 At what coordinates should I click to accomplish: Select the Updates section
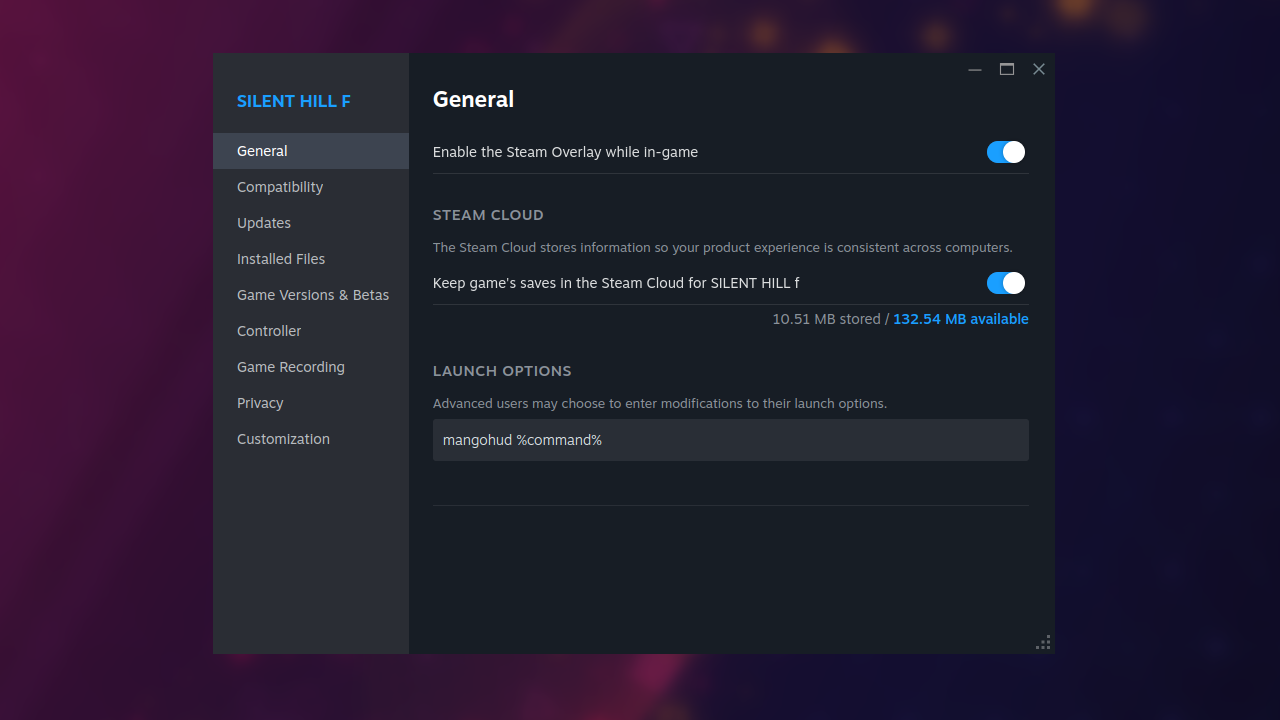tap(263, 222)
